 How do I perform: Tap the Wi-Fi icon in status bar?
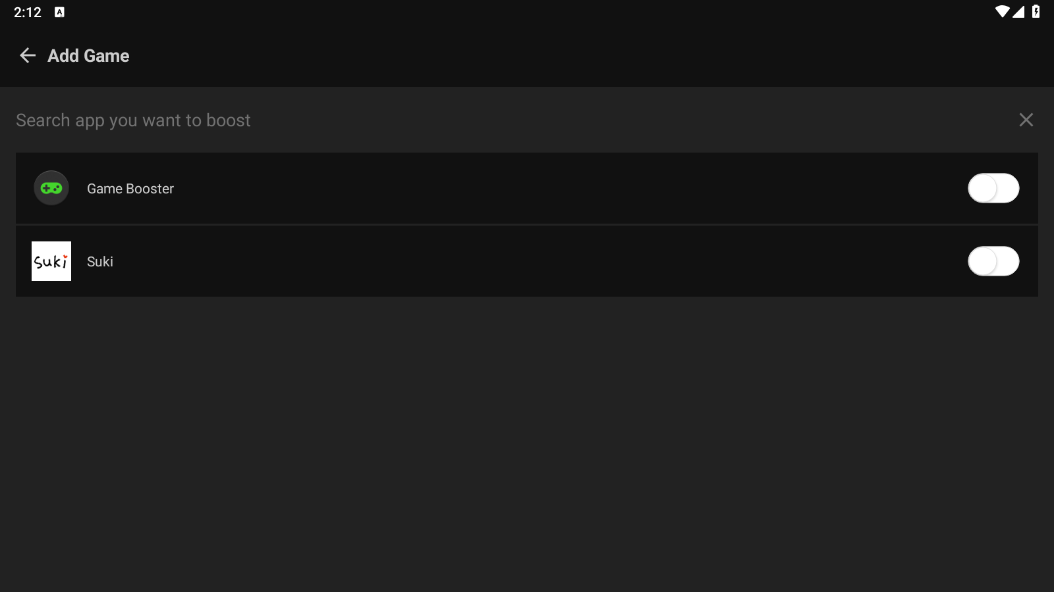tap(1002, 12)
